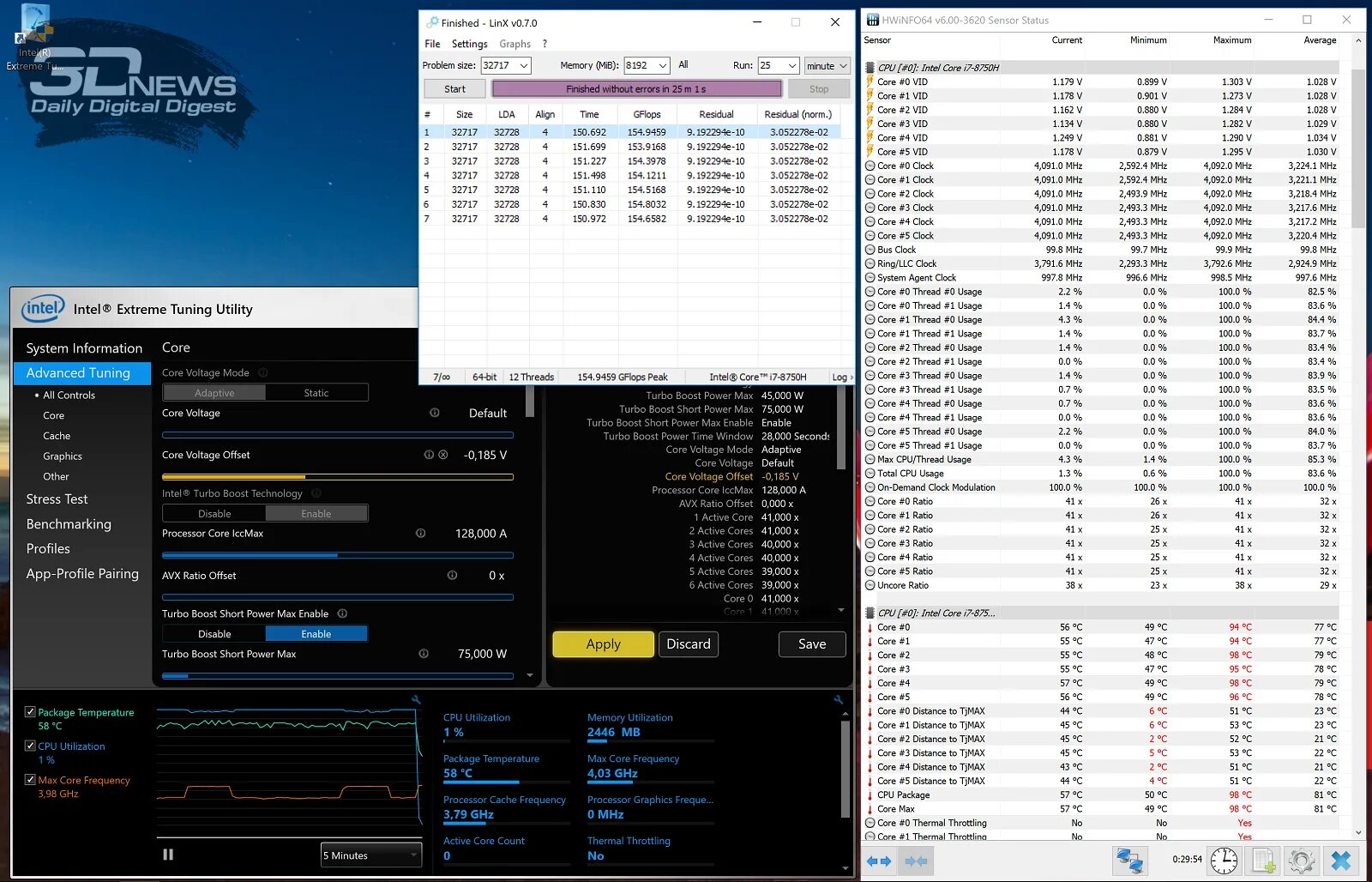The width and height of the screenshot is (1372, 882).
Task: Enable Turbo Boost Short Power Max
Action: 316,634
